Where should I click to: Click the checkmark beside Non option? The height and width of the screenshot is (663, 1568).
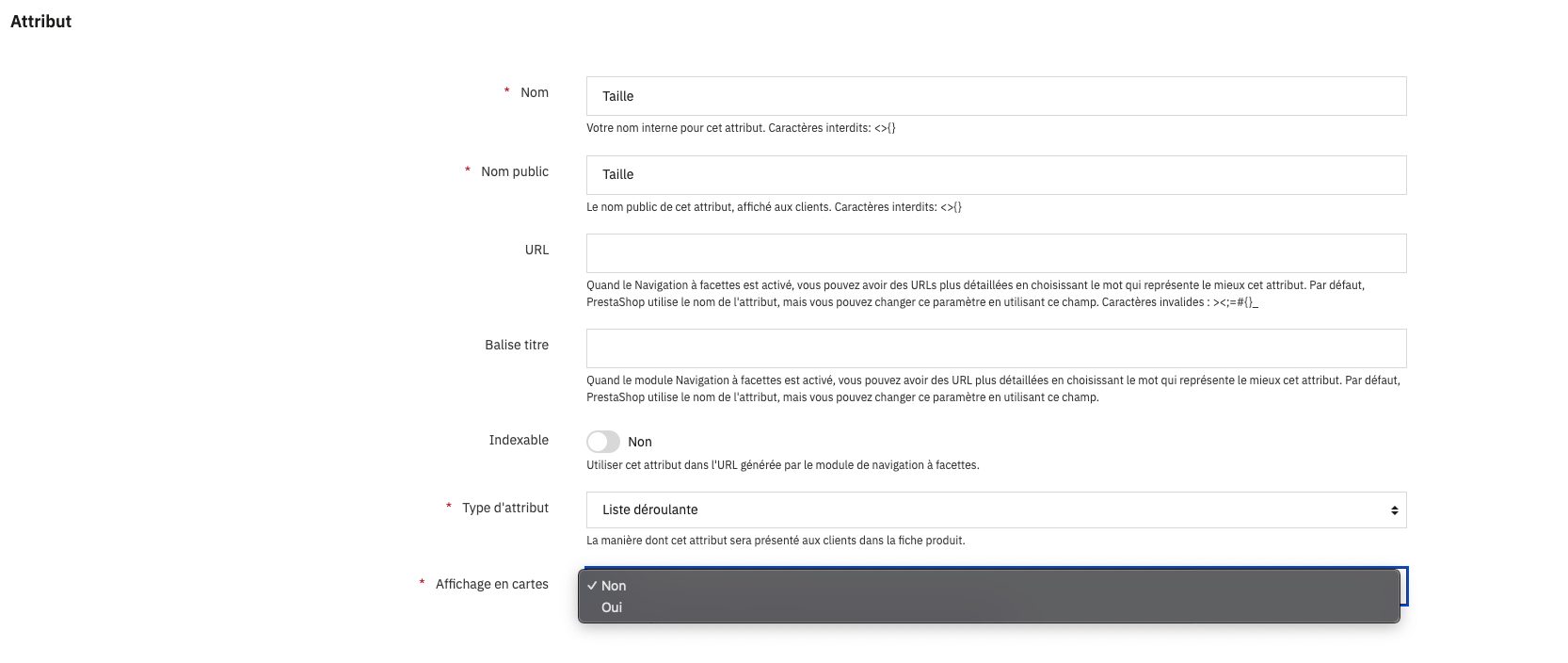coord(592,586)
